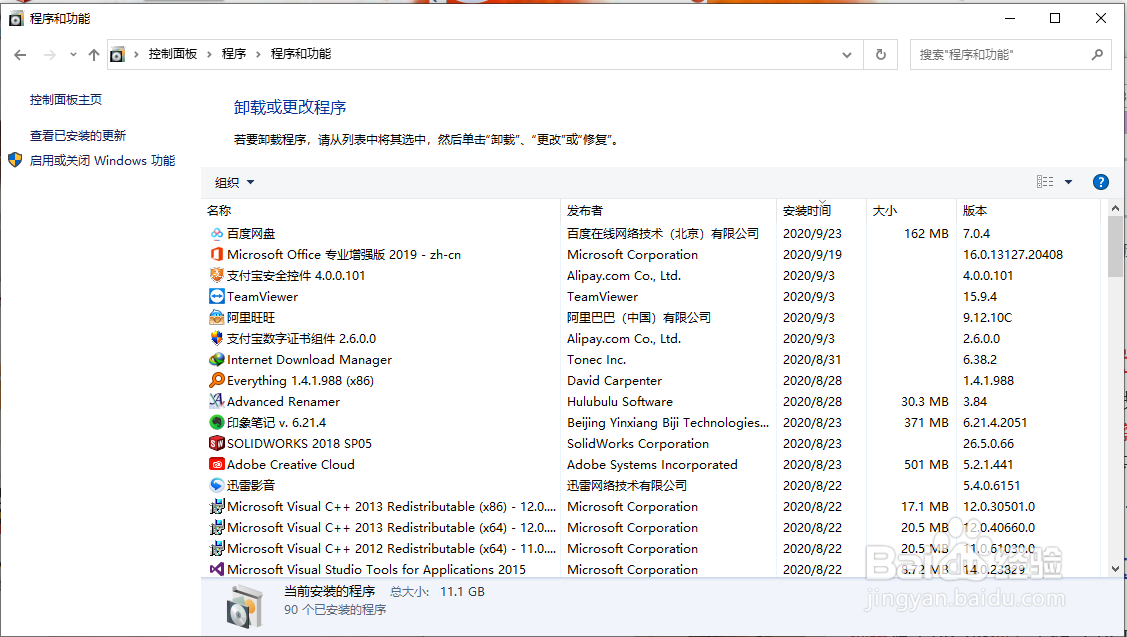
Task: Select SOLIDWORKS 2018 SP05 program name
Action: click(299, 444)
